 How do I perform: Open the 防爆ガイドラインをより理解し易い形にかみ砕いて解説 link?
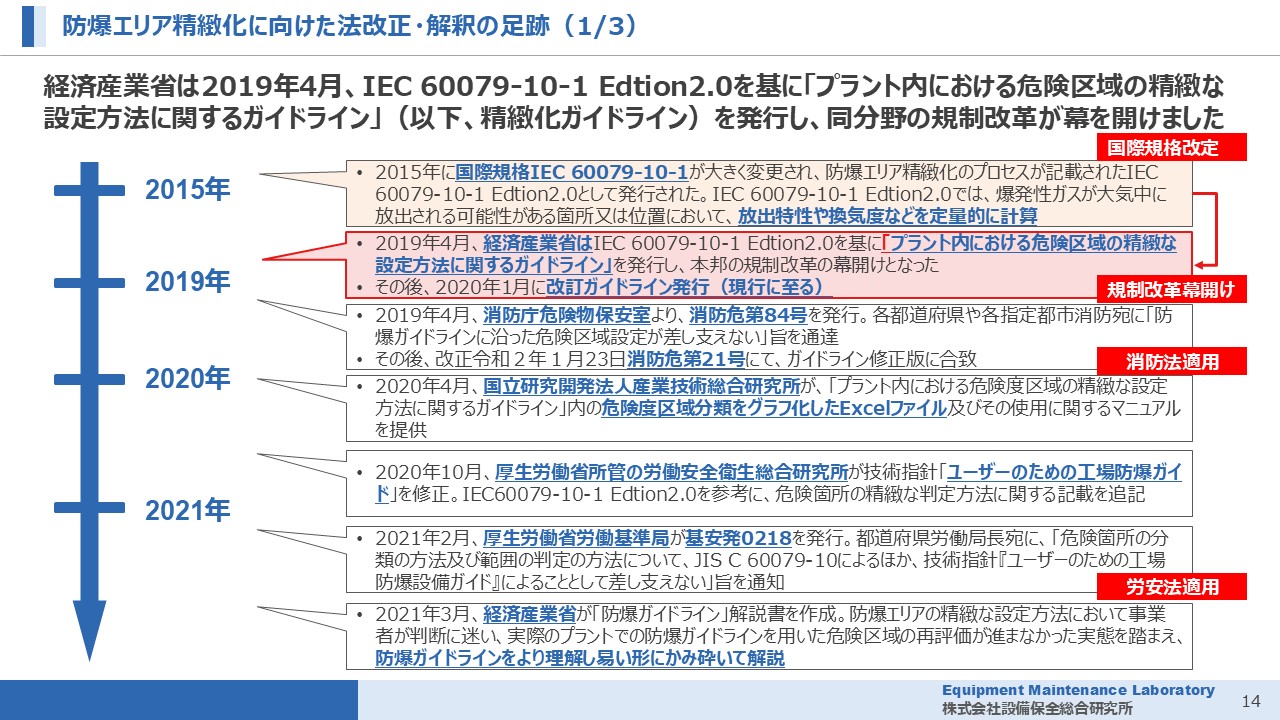click(x=580, y=659)
